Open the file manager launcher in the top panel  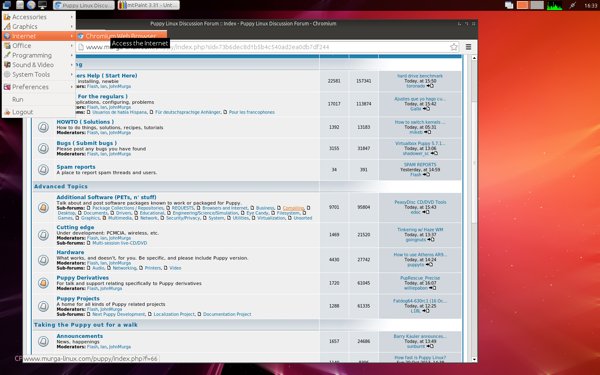click(20, 5)
